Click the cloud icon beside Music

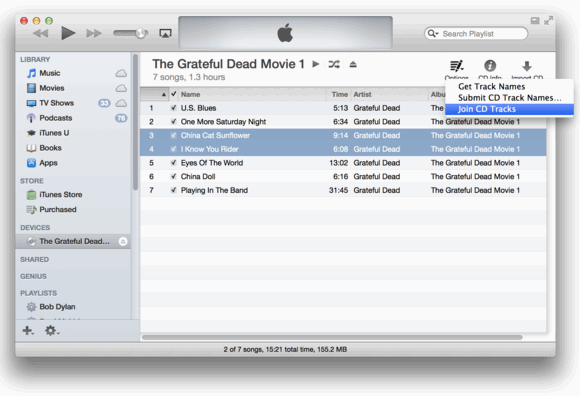(x=121, y=73)
